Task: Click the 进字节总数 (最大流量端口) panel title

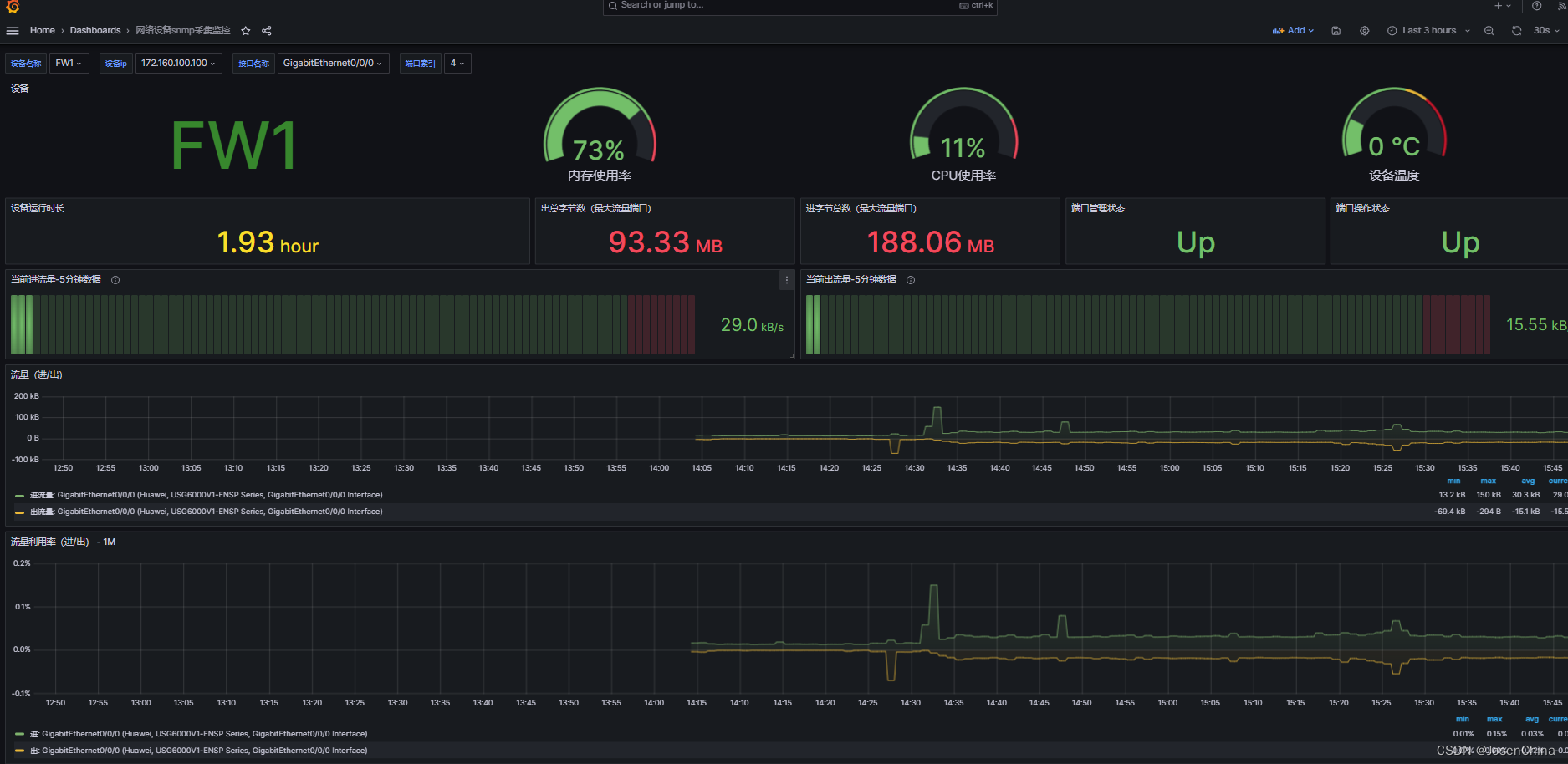Action: click(861, 208)
